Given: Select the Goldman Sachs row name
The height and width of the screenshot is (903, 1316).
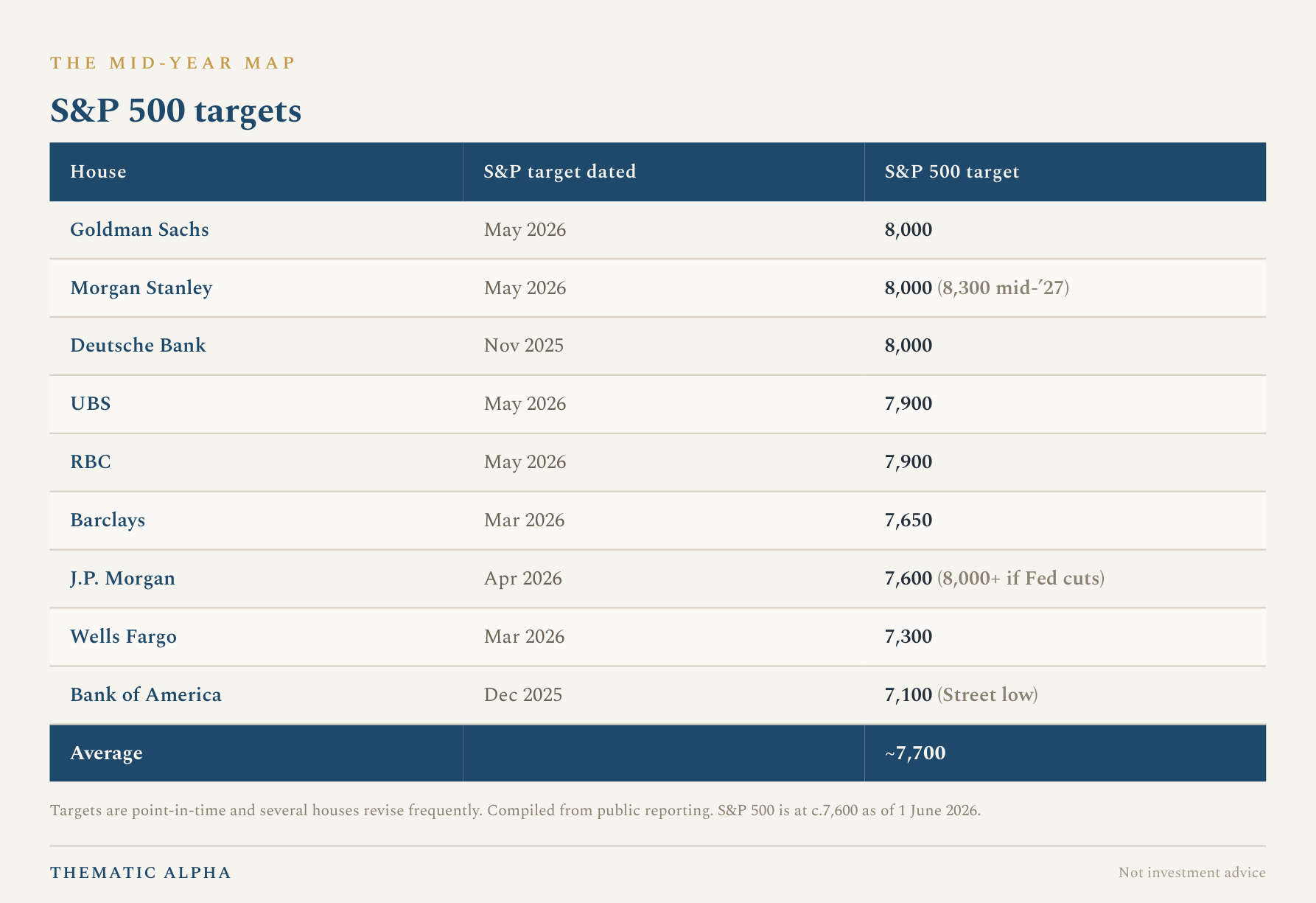Looking at the screenshot, I should click(139, 230).
